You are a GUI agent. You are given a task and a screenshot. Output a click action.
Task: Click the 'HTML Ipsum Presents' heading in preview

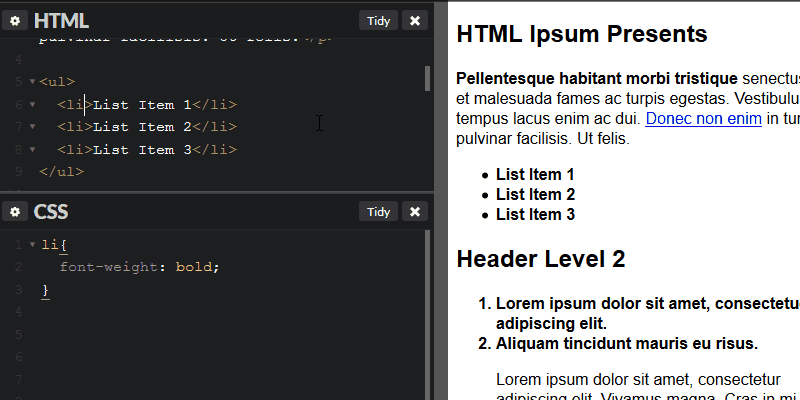pyautogui.click(x=582, y=34)
